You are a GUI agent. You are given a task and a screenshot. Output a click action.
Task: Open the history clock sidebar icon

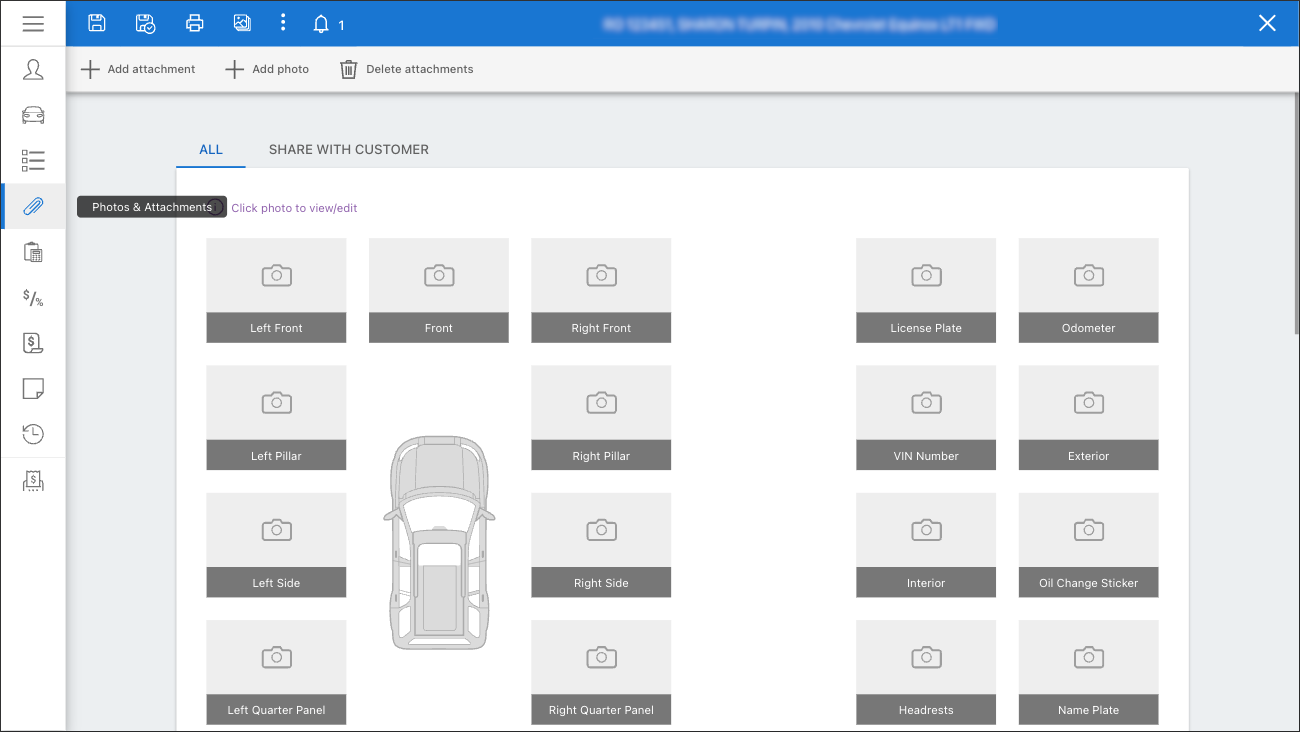pos(33,434)
